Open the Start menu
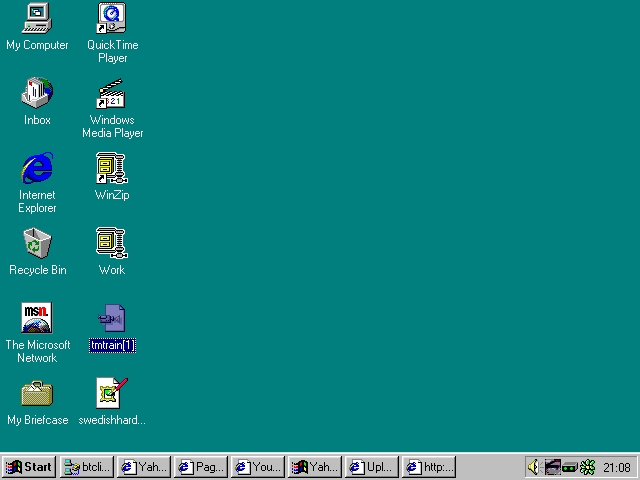Image resolution: width=640 pixels, height=480 pixels. pyautogui.click(x=29, y=467)
